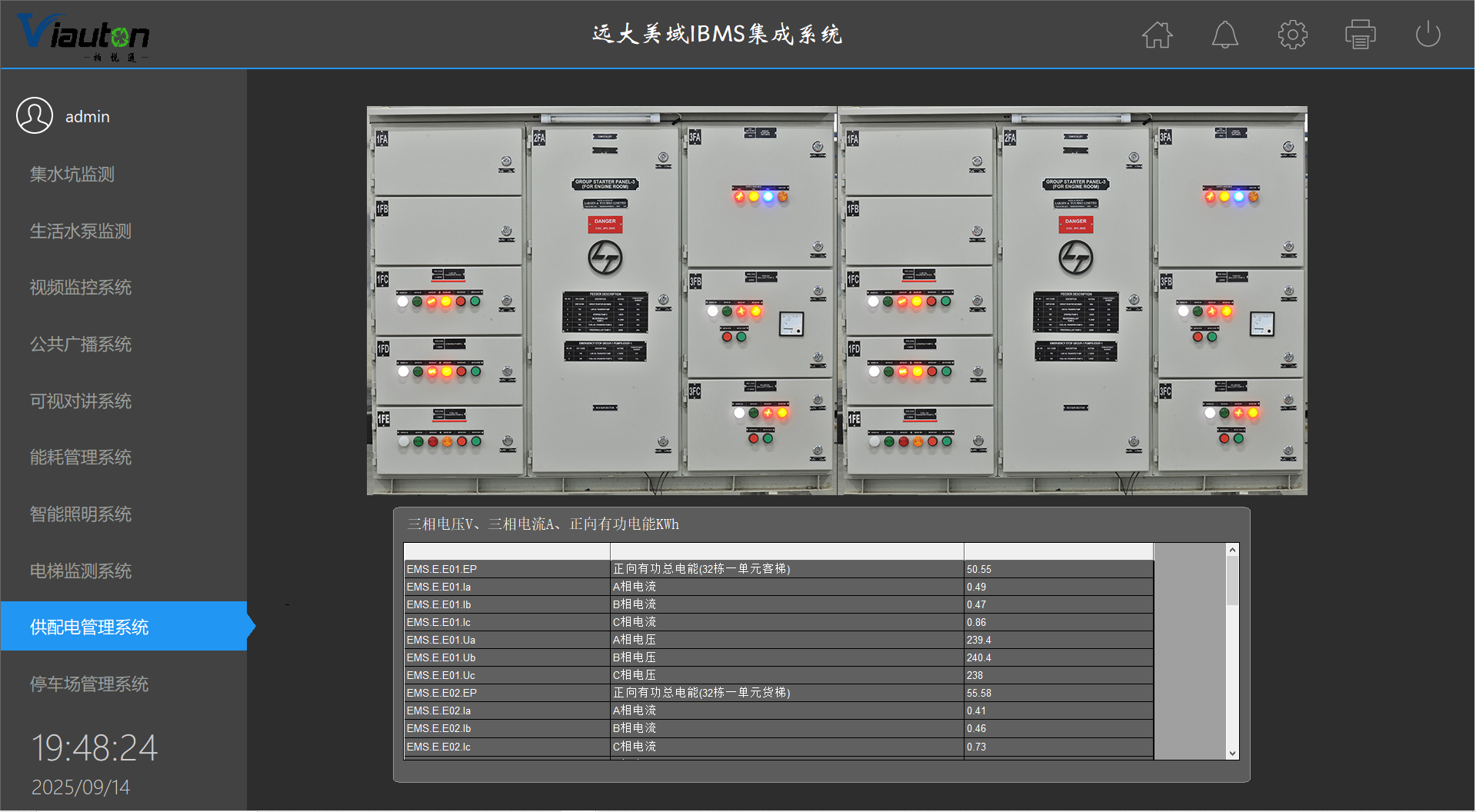Click the home icon in header
This screenshot has width=1476, height=812.
pos(1157,35)
